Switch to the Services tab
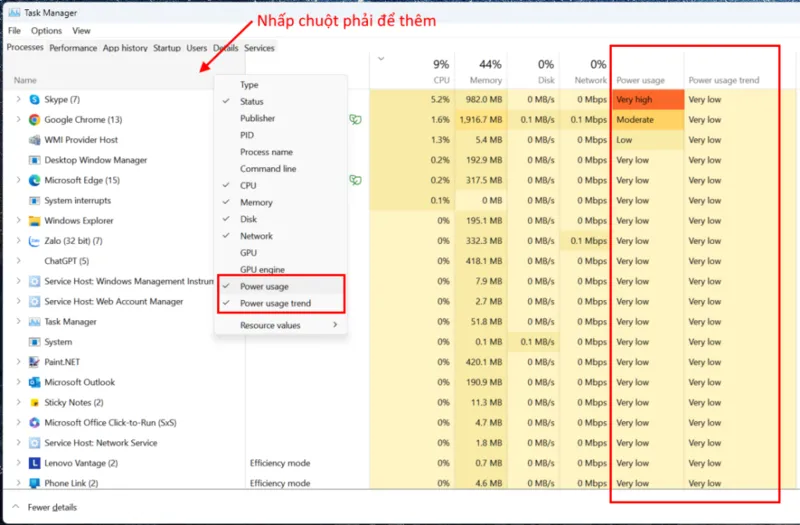This screenshot has width=800, height=525. (259, 48)
